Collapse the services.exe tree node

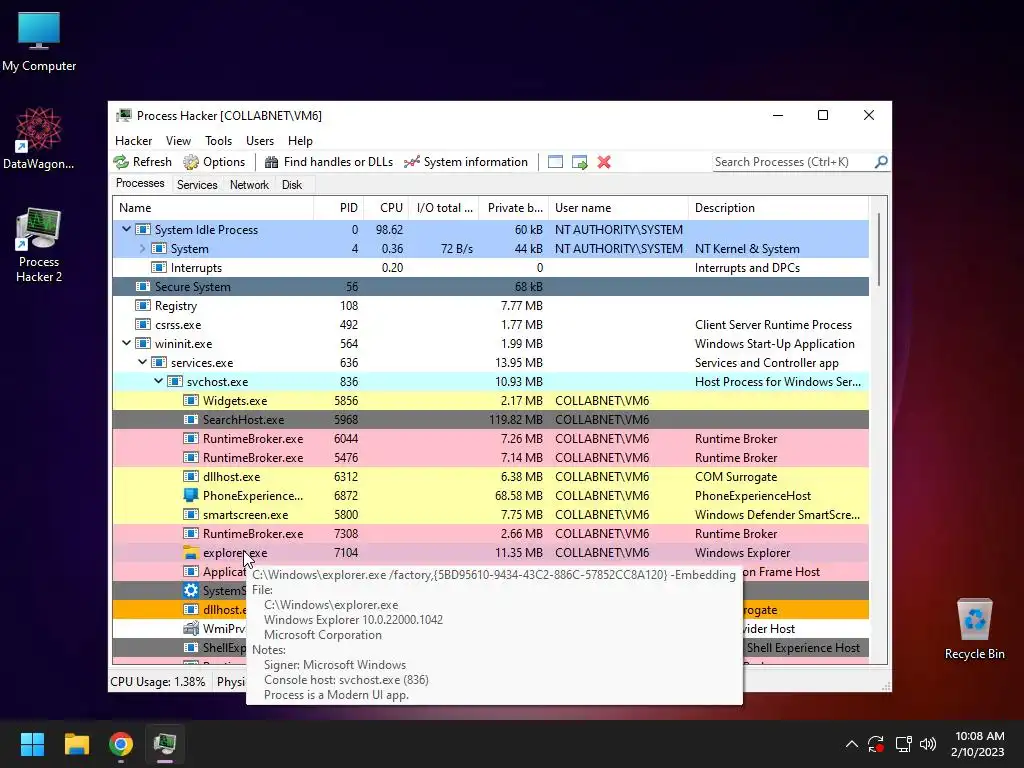click(x=142, y=362)
